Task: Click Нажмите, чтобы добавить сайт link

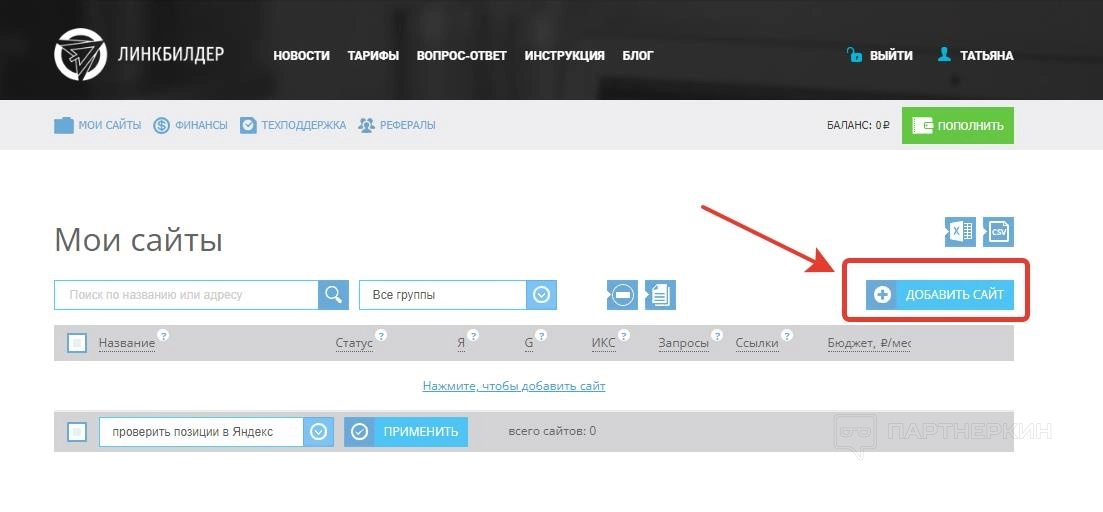Action: 514,386
